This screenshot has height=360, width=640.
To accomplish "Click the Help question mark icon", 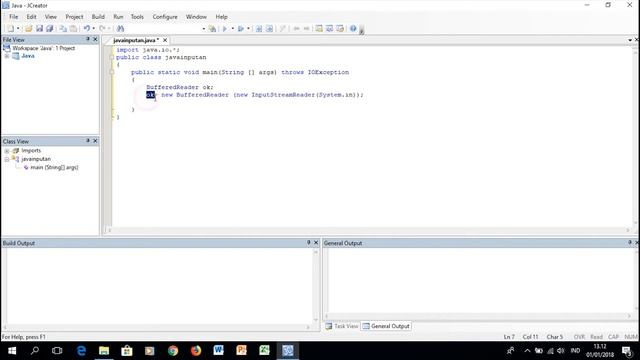I will coord(353,29).
